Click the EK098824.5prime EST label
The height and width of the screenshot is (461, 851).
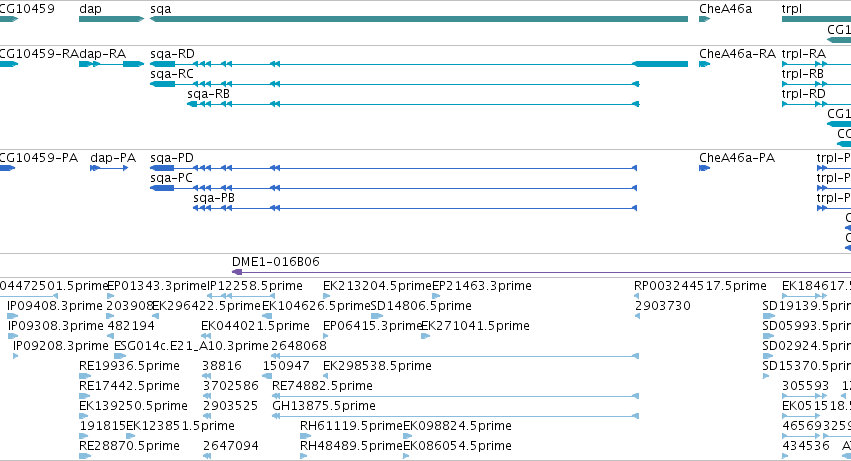click(457, 426)
